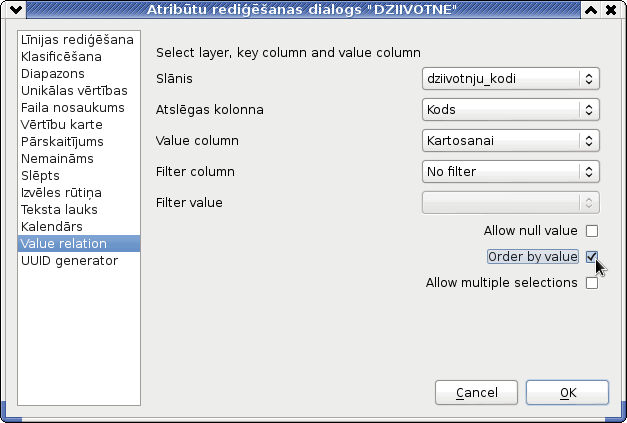Enable the Allow null value checkbox
The width and height of the screenshot is (627, 423).
(592, 231)
